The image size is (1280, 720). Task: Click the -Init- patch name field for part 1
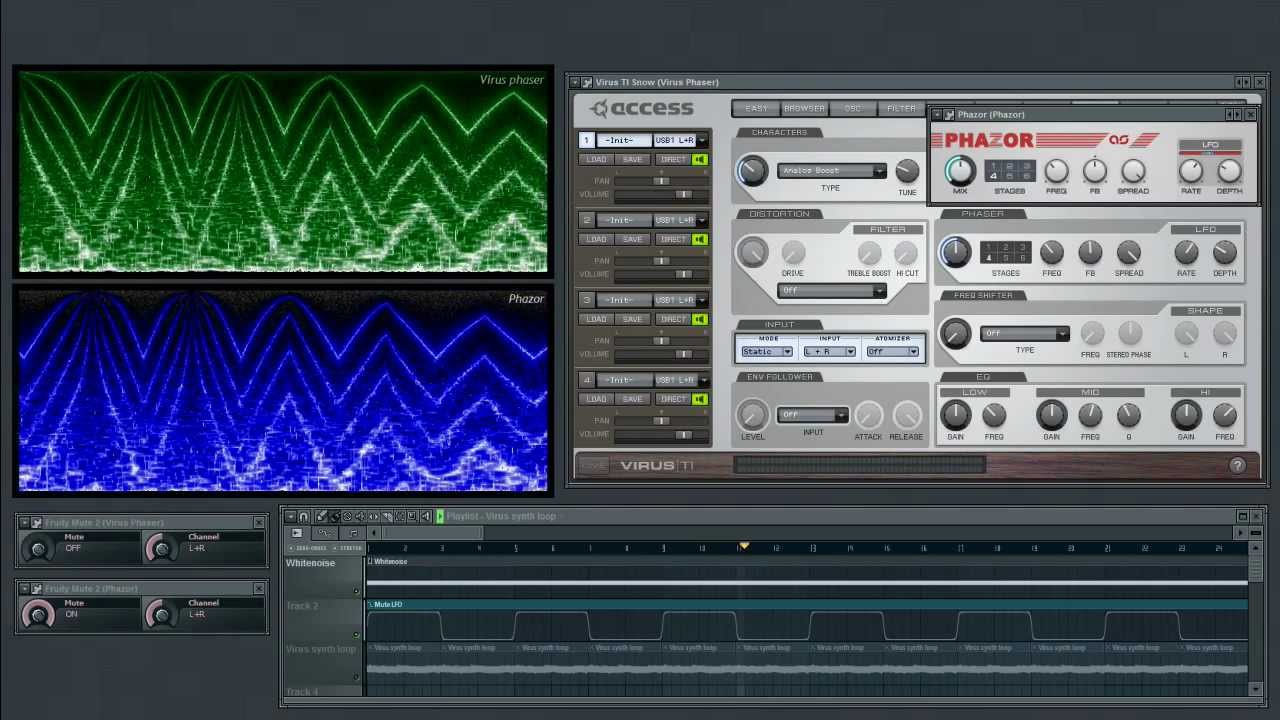623,140
